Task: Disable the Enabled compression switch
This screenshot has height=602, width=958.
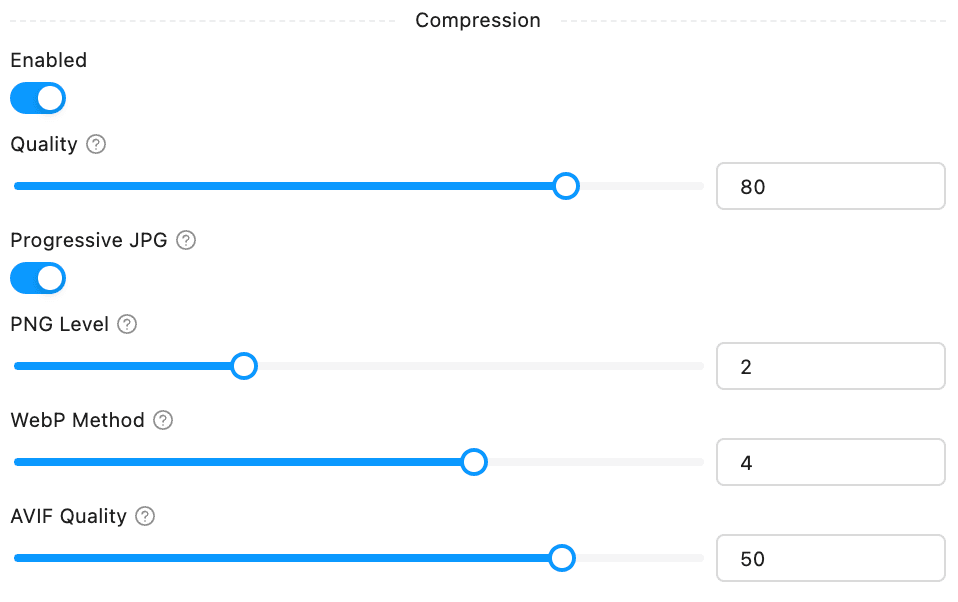Action: (38, 98)
